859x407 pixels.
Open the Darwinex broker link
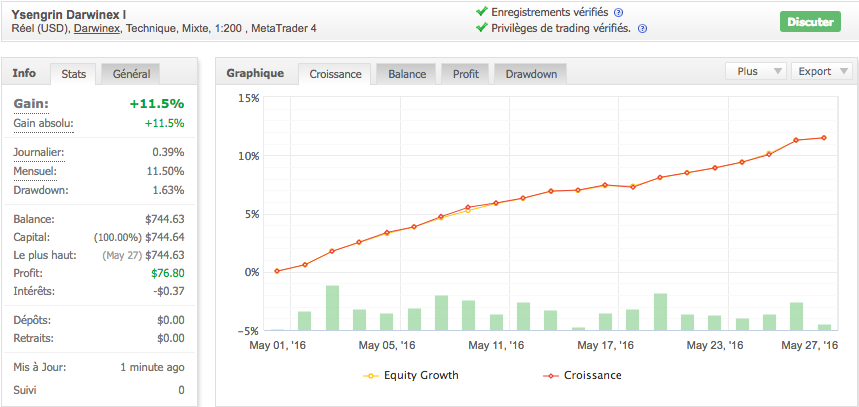[98, 29]
